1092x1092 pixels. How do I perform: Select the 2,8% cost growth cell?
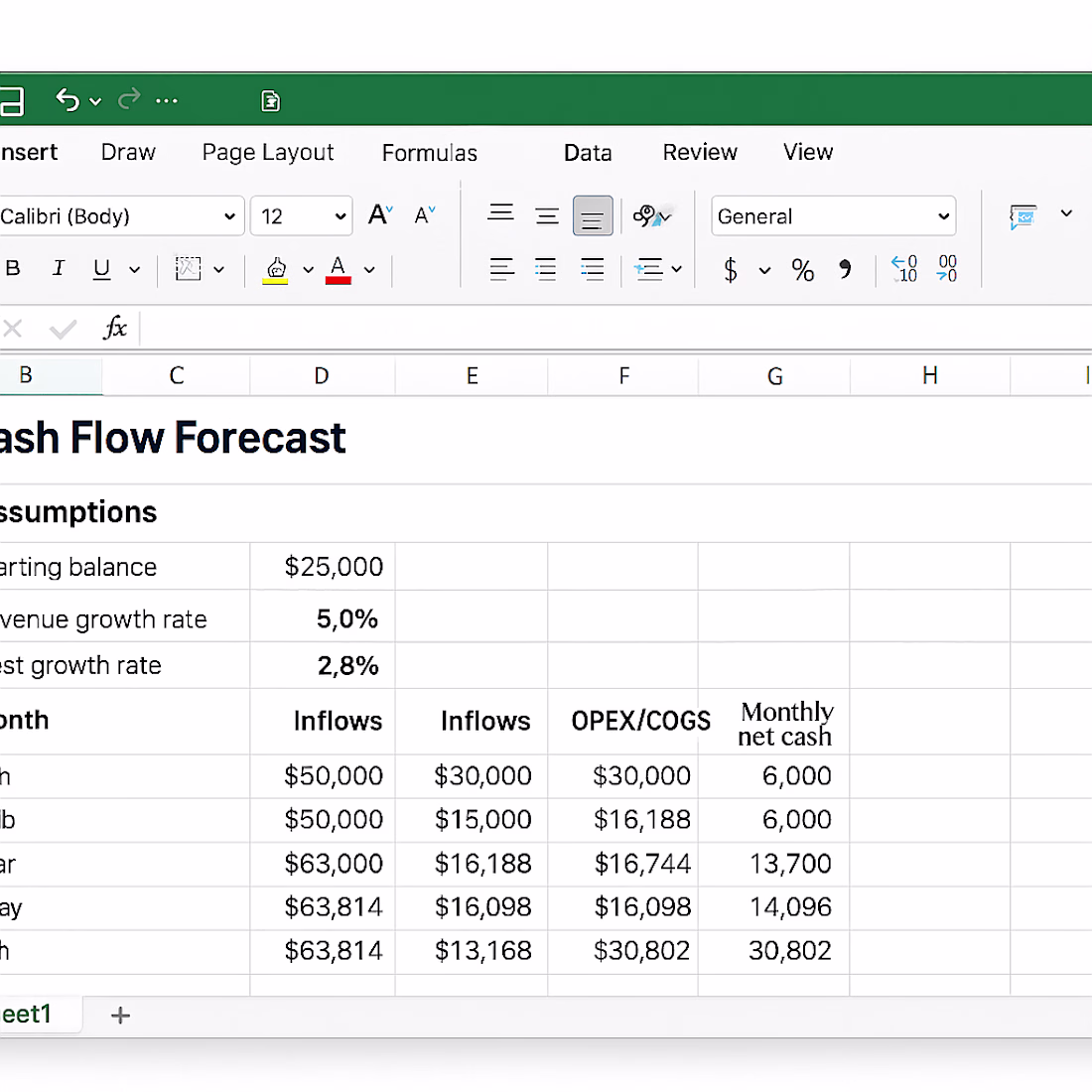[323, 666]
